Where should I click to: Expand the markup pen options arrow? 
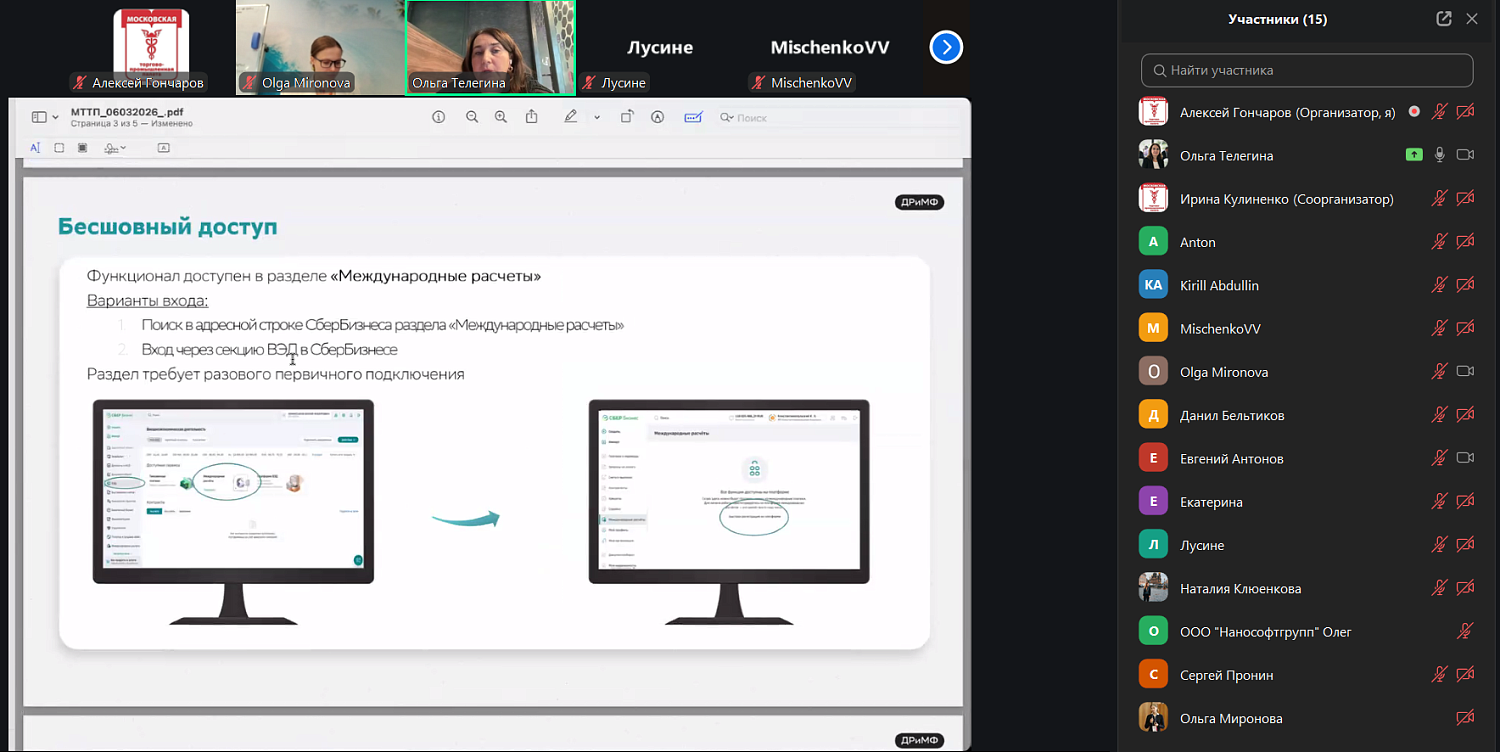[597, 117]
